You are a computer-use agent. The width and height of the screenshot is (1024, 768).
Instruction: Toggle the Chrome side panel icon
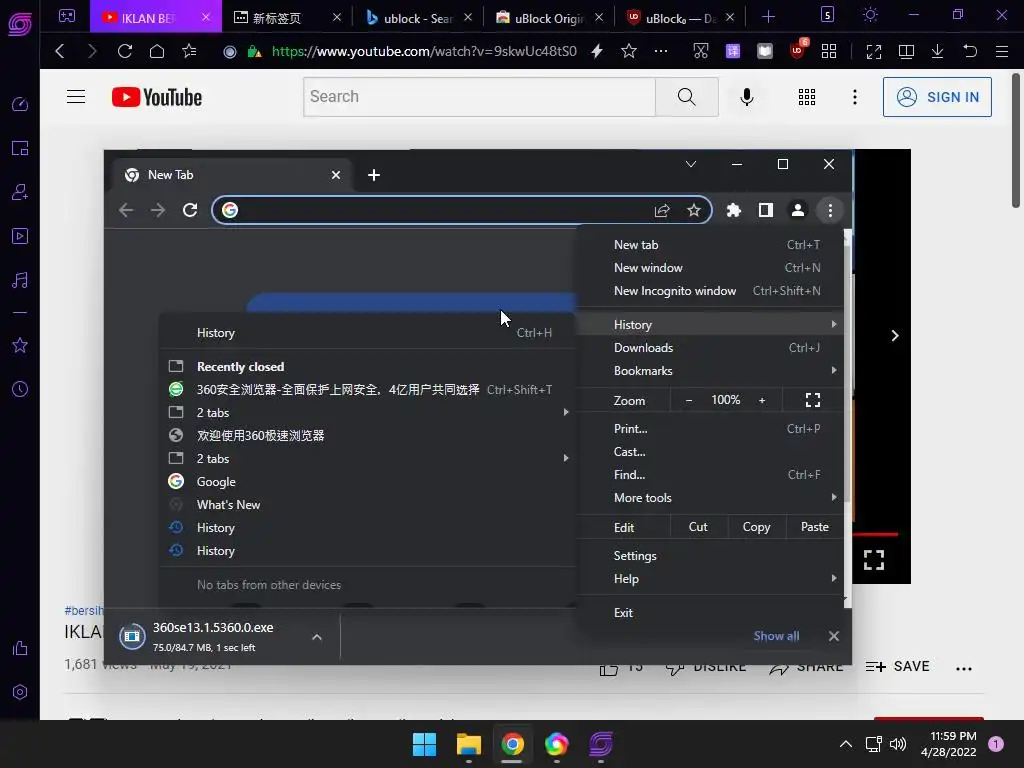click(765, 210)
